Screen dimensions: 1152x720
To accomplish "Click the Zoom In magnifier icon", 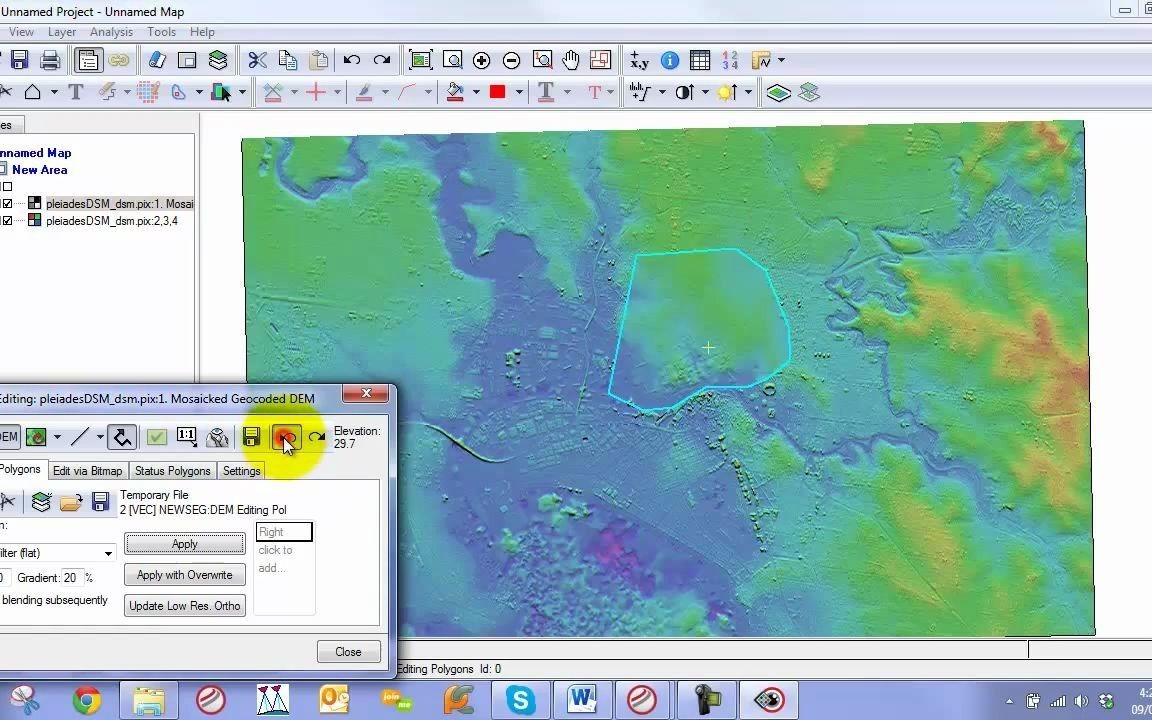I will [x=481, y=60].
